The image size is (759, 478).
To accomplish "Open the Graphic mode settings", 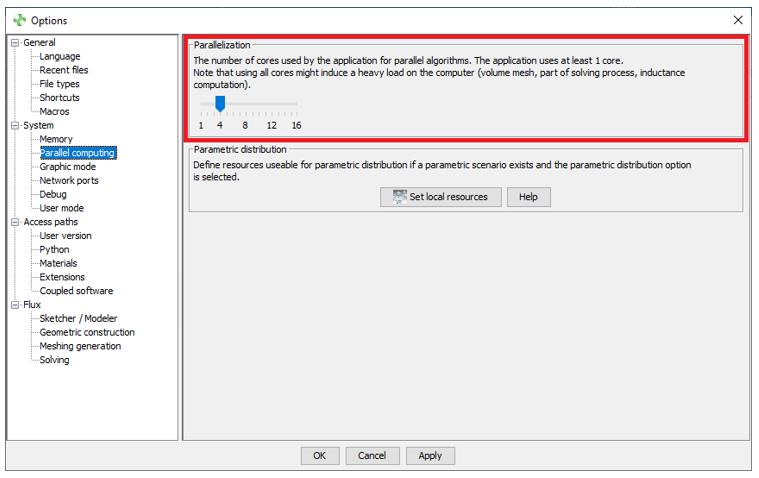I will (68, 167).
